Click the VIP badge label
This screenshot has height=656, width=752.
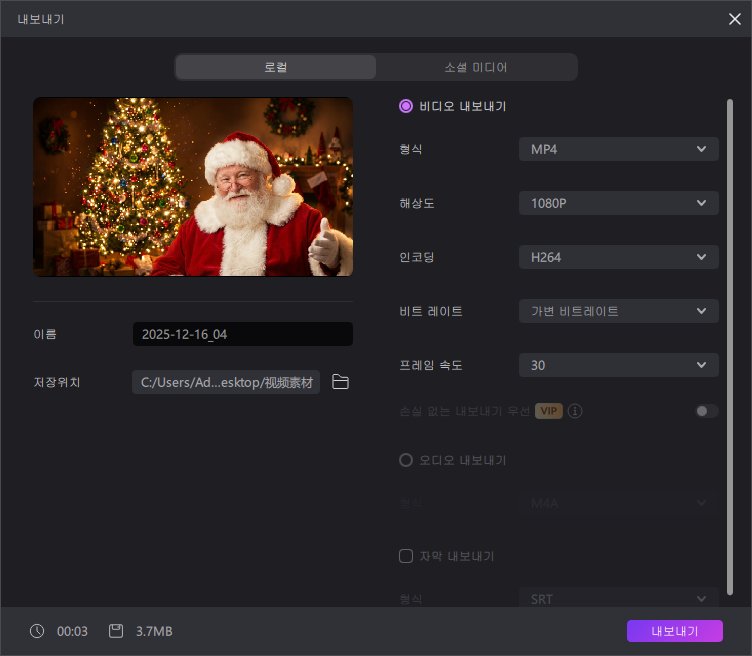pyautogui.click(x=548, y=411)
